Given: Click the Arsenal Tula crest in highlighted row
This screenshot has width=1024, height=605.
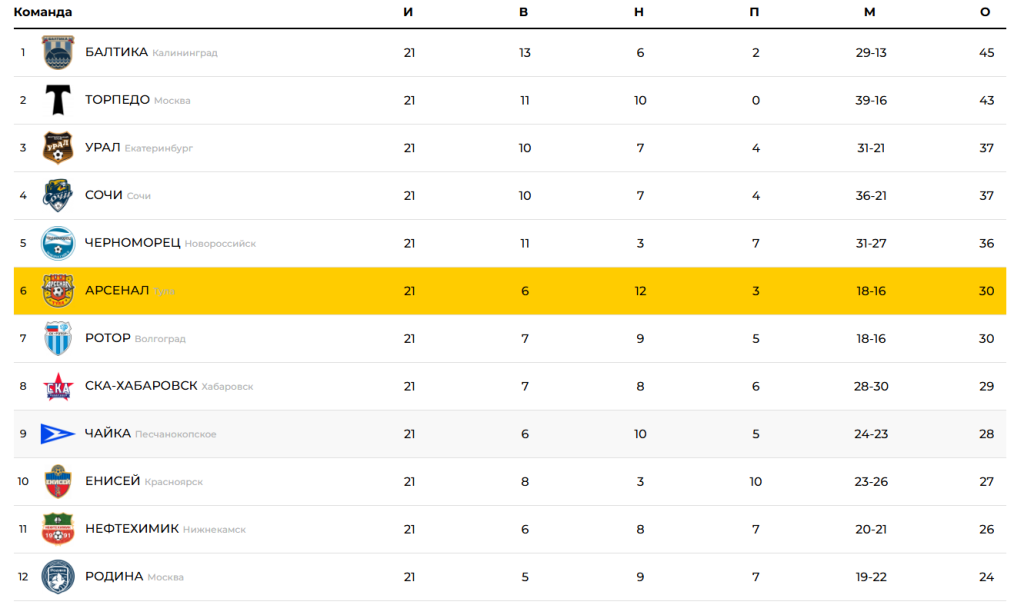Looking at the screenshot, I should pos(58,291).
